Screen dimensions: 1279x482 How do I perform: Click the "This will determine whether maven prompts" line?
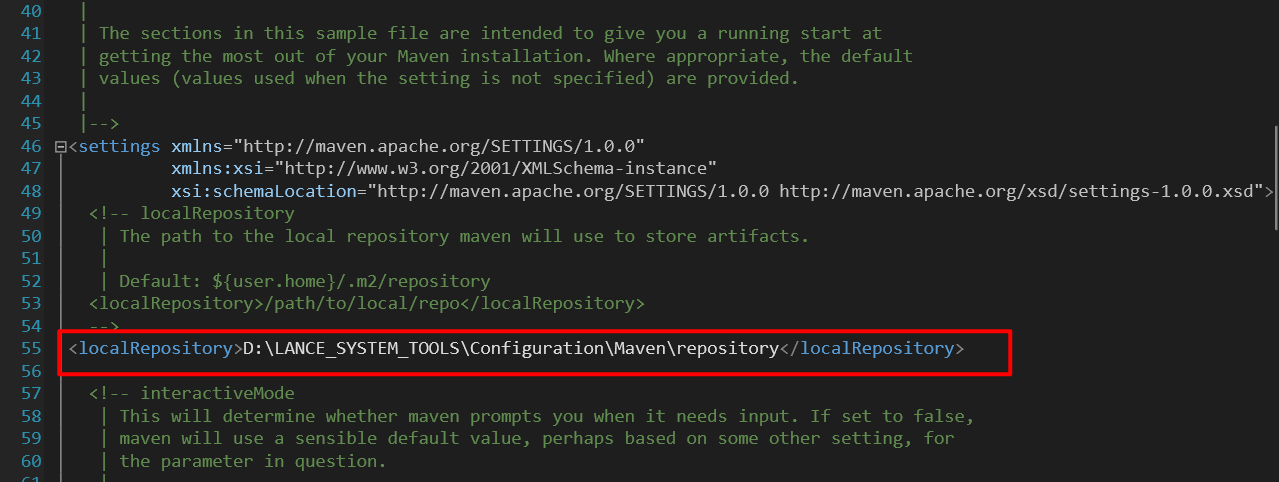(547, 415)
